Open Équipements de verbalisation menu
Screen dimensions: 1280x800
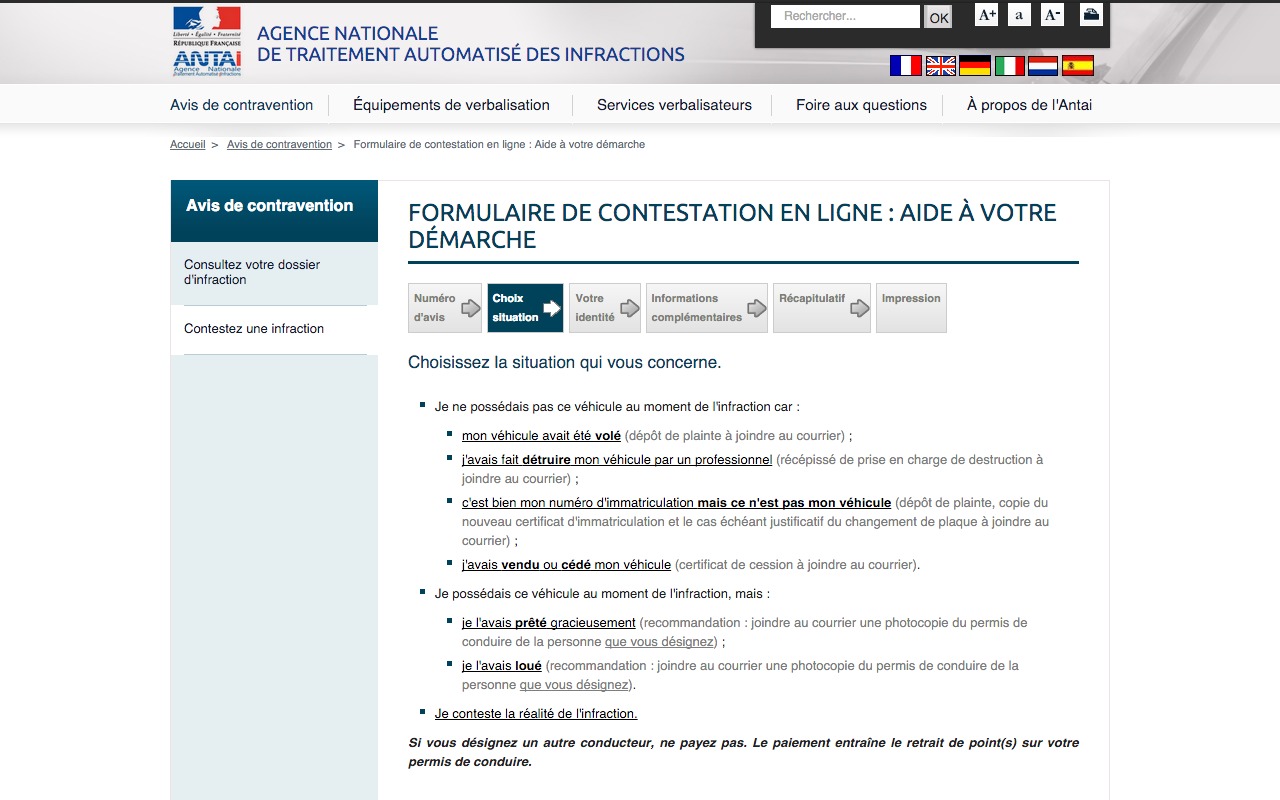451,105
